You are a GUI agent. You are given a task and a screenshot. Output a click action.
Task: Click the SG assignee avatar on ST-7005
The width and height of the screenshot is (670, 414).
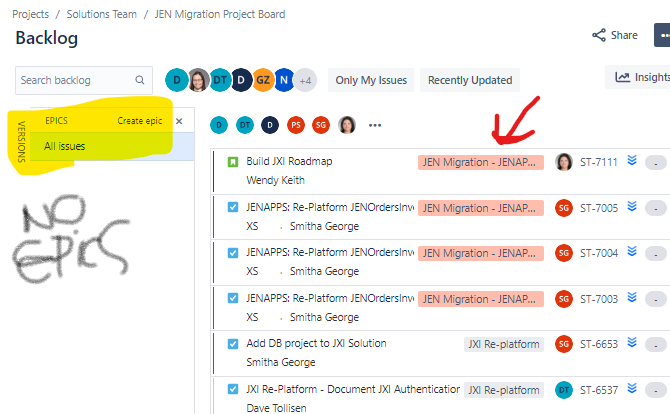[x=564, y=208]
